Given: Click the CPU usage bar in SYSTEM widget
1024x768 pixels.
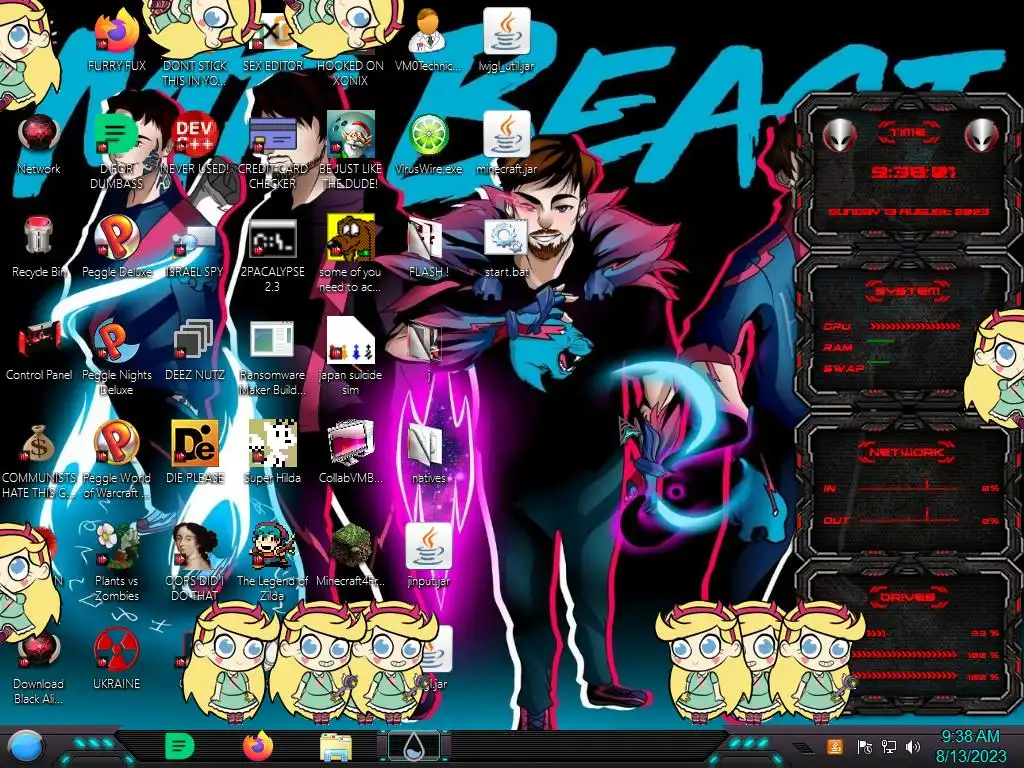Looking at the screenshot, I should (x=914, y=326).
